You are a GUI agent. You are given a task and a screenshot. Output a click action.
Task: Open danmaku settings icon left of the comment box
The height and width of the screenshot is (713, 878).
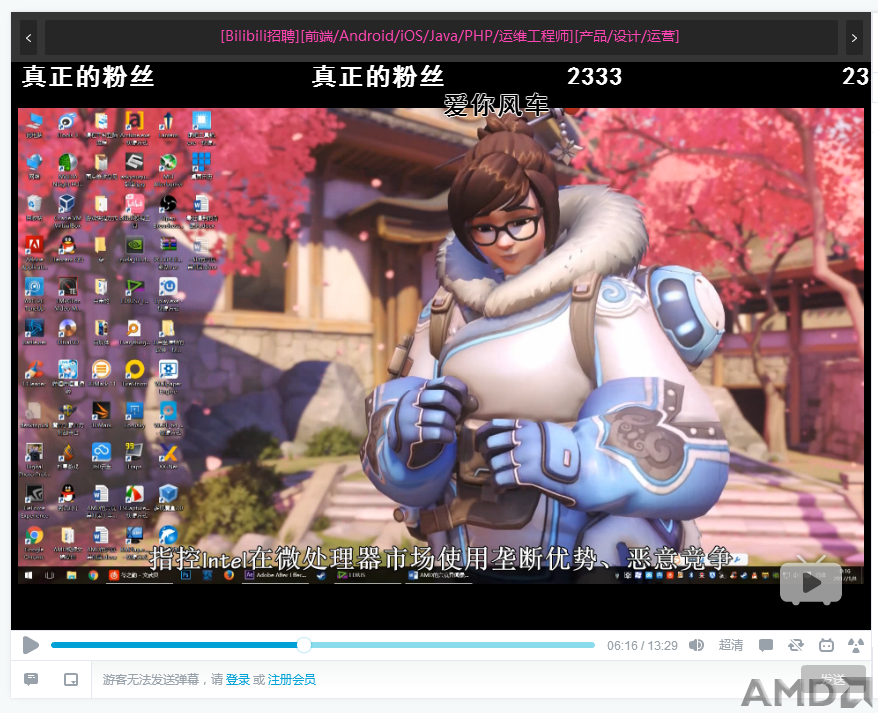pos(31,679)
